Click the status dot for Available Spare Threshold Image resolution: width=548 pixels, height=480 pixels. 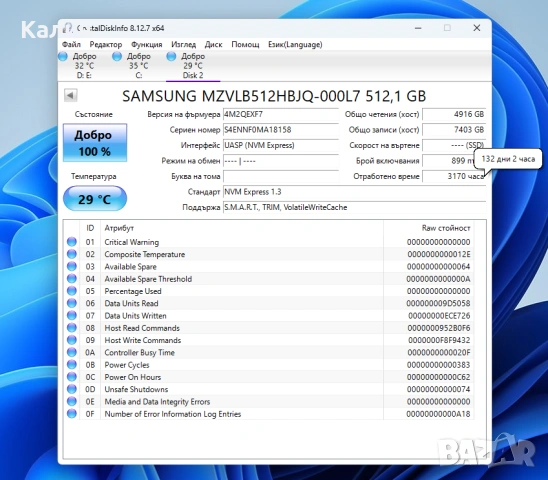coord(72,278)
